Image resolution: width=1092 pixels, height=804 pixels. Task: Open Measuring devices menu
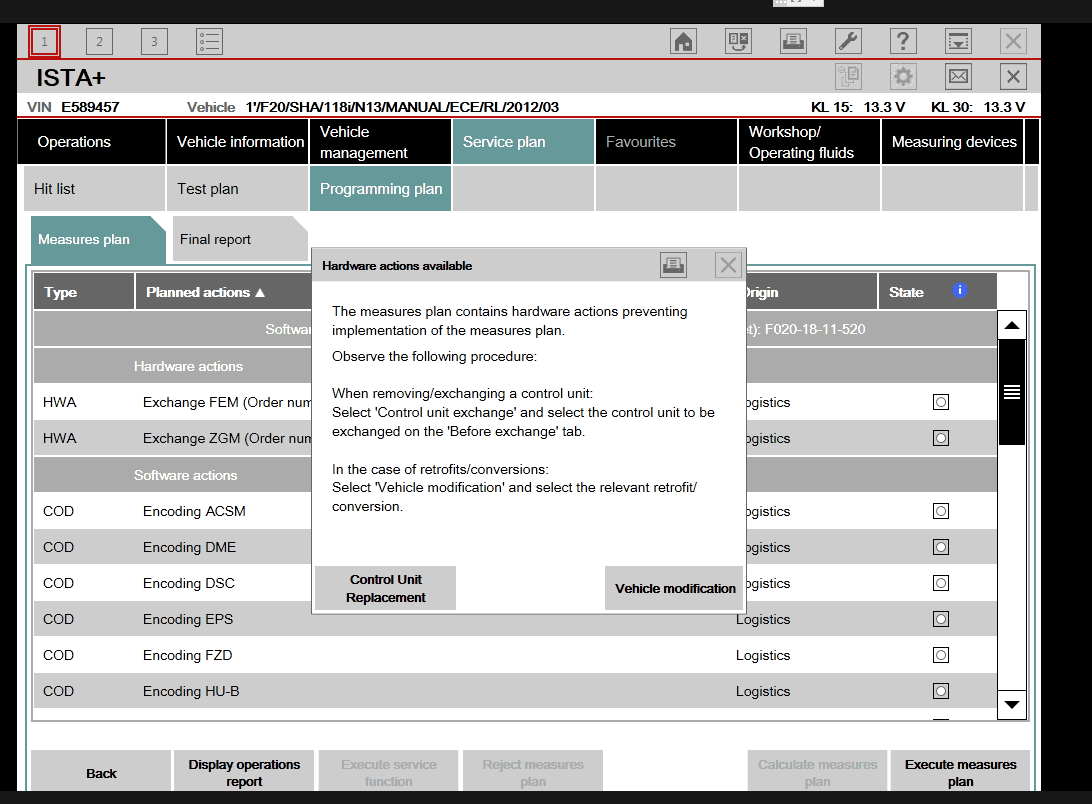(x=953, y=141)
